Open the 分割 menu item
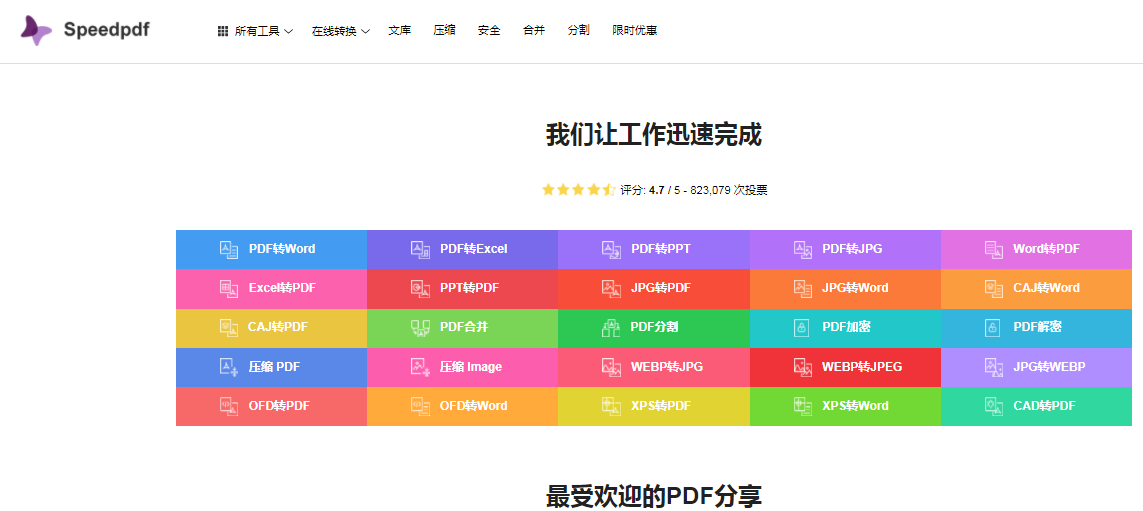 pyautogui.click(x=579, y=31)
